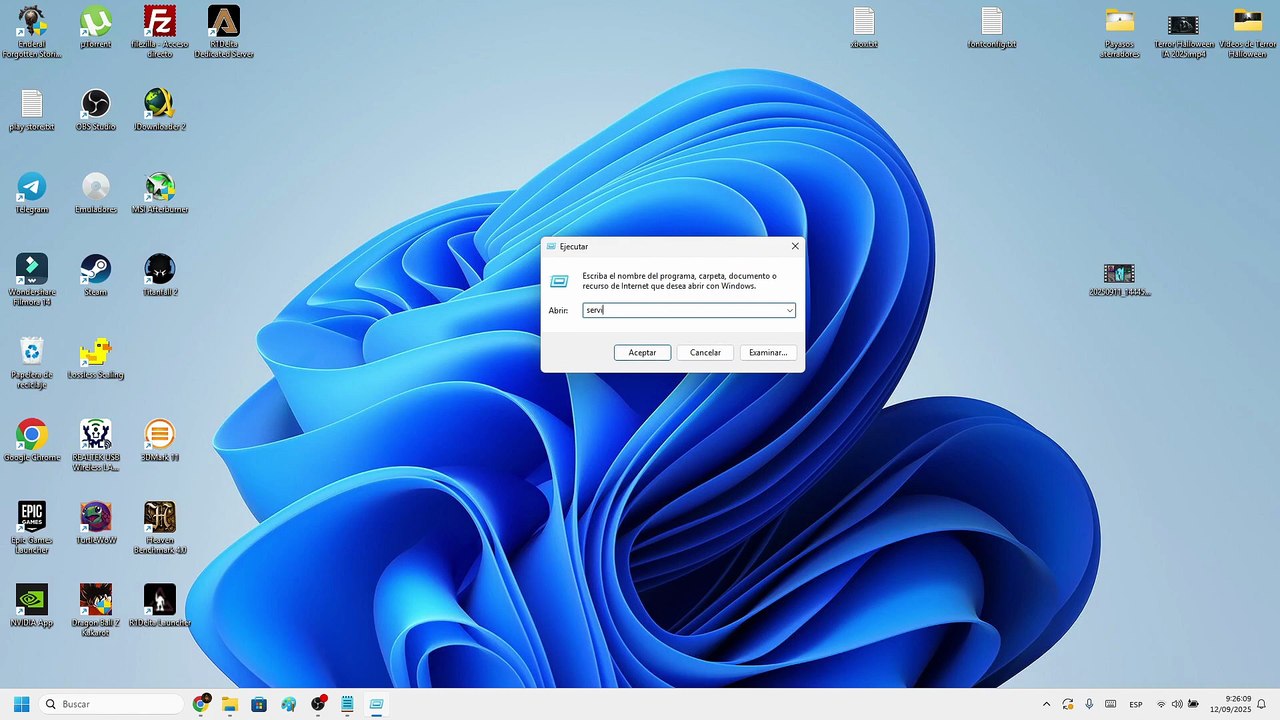Select the OBS Studio desktop icon
The width and height of the screenshot is (1280, 720).
pyautogui.click(x=96, y=110)
